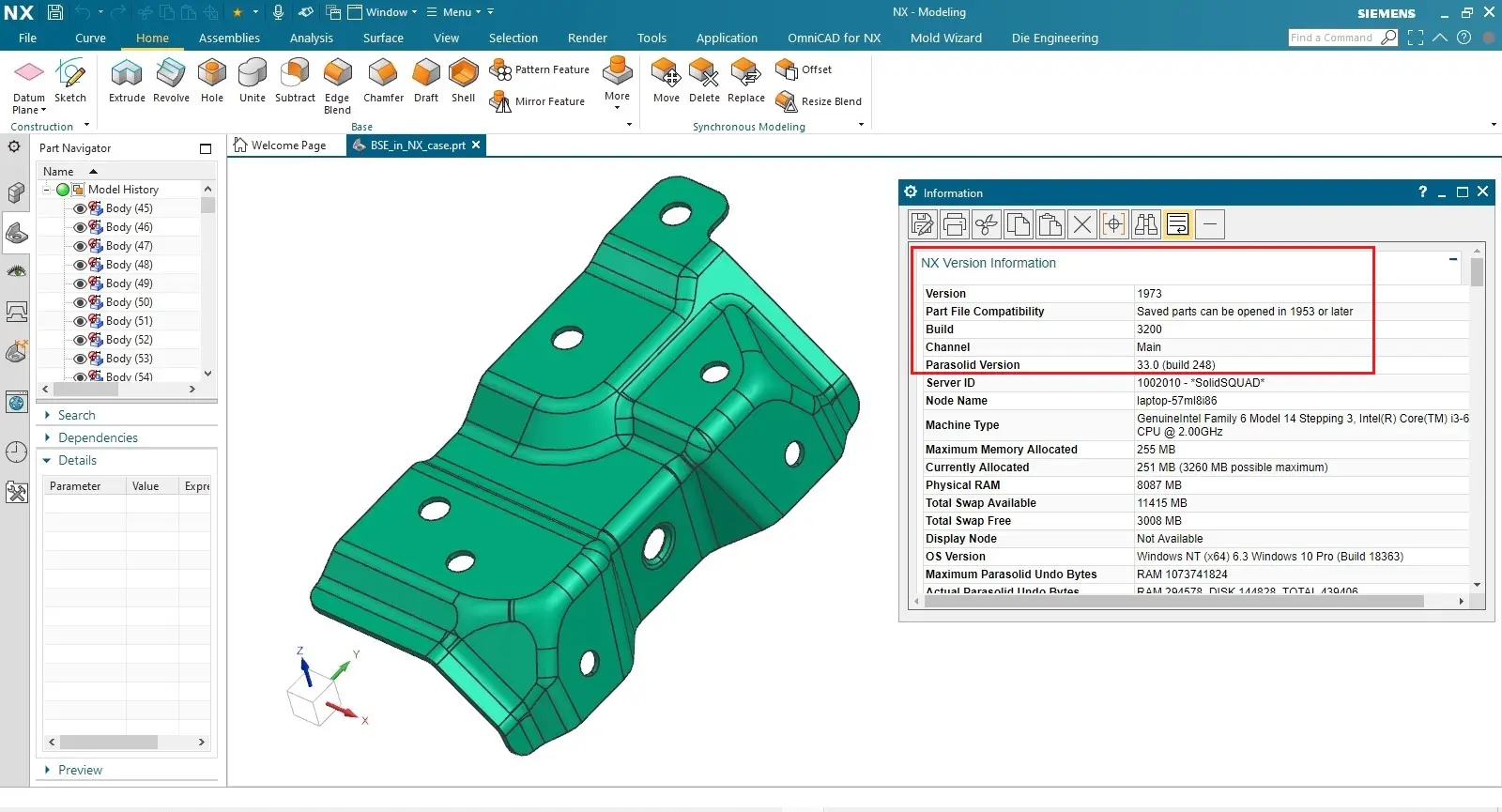Switch to the Assemblies ribbon tab
Screen dimensions: 1502x812
(x=229, y=38)
